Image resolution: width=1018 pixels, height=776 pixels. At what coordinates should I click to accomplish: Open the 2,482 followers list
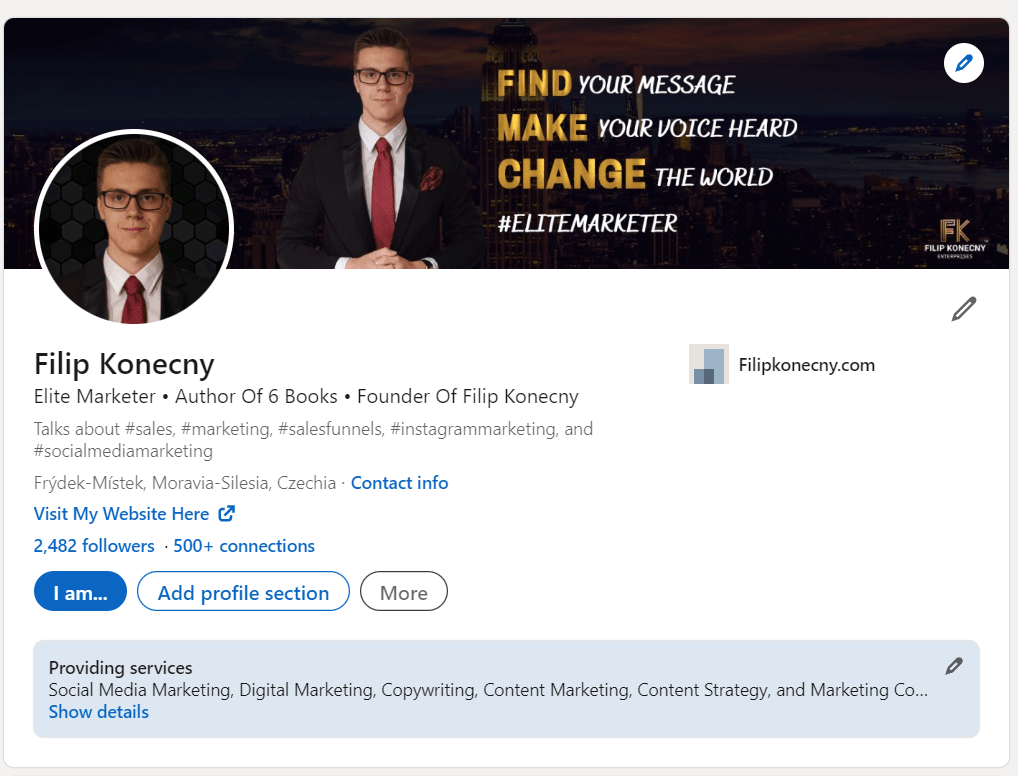(x=94, y=545)
